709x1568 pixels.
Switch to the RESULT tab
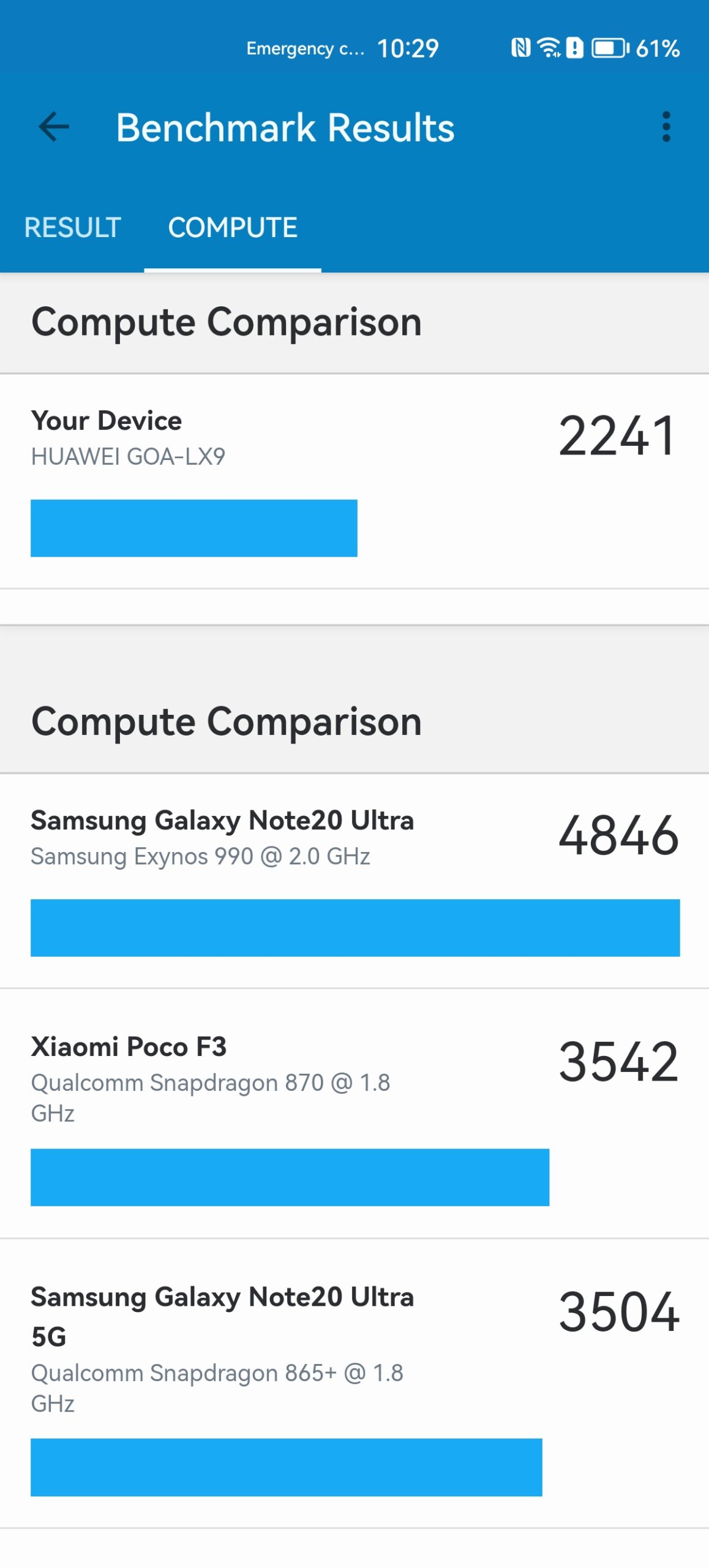coord(72,228)
